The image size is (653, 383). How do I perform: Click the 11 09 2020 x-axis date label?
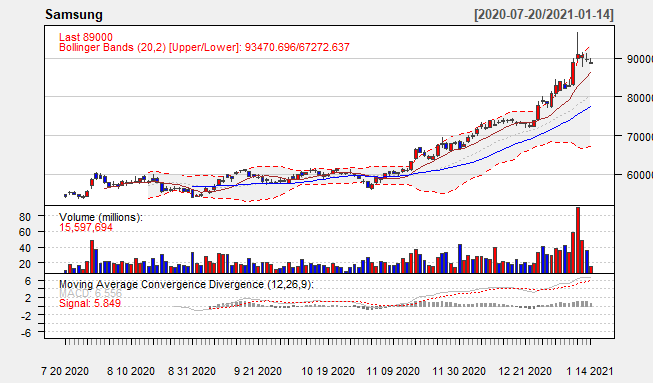point(393,371)
